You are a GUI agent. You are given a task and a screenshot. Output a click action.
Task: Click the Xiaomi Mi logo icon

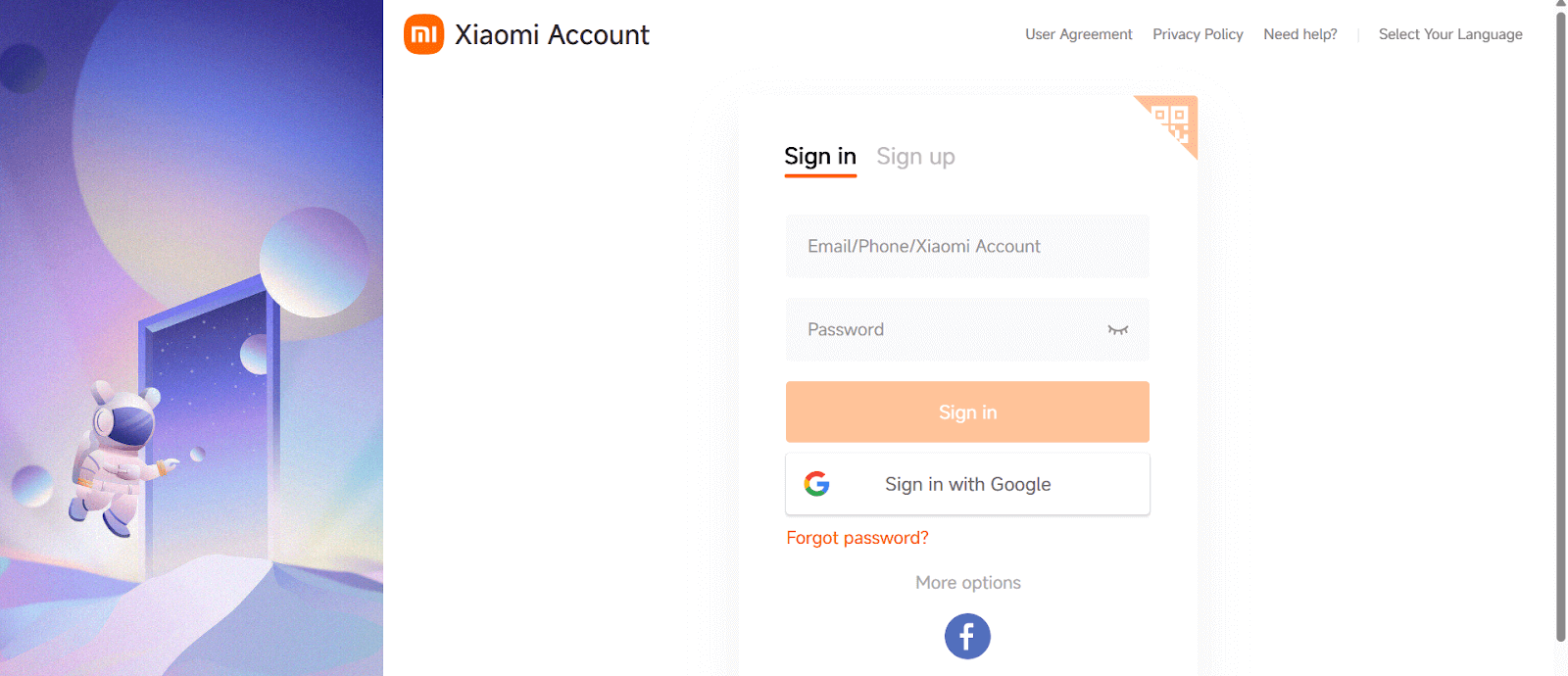tap(423, 34)
